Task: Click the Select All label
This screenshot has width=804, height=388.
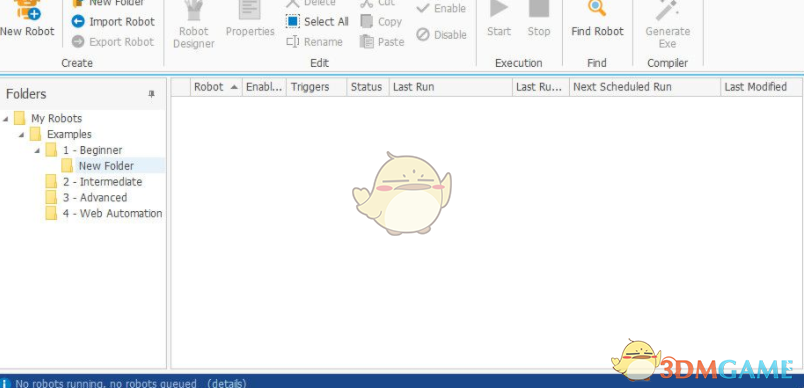Action: 326,22
